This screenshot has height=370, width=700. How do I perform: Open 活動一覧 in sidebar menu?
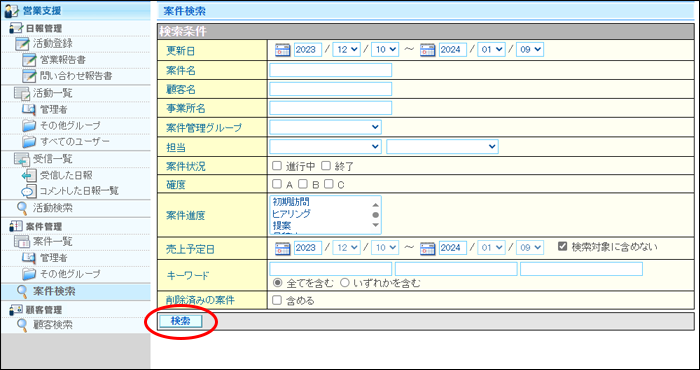coord(53,93)
